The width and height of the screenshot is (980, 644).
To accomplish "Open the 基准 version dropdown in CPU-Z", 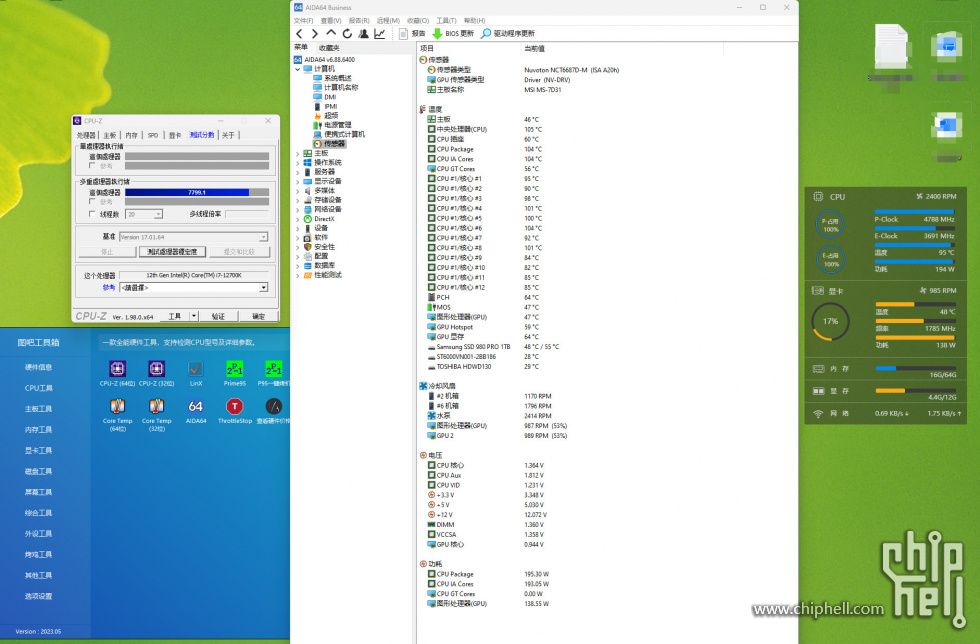I will [263, 237].
